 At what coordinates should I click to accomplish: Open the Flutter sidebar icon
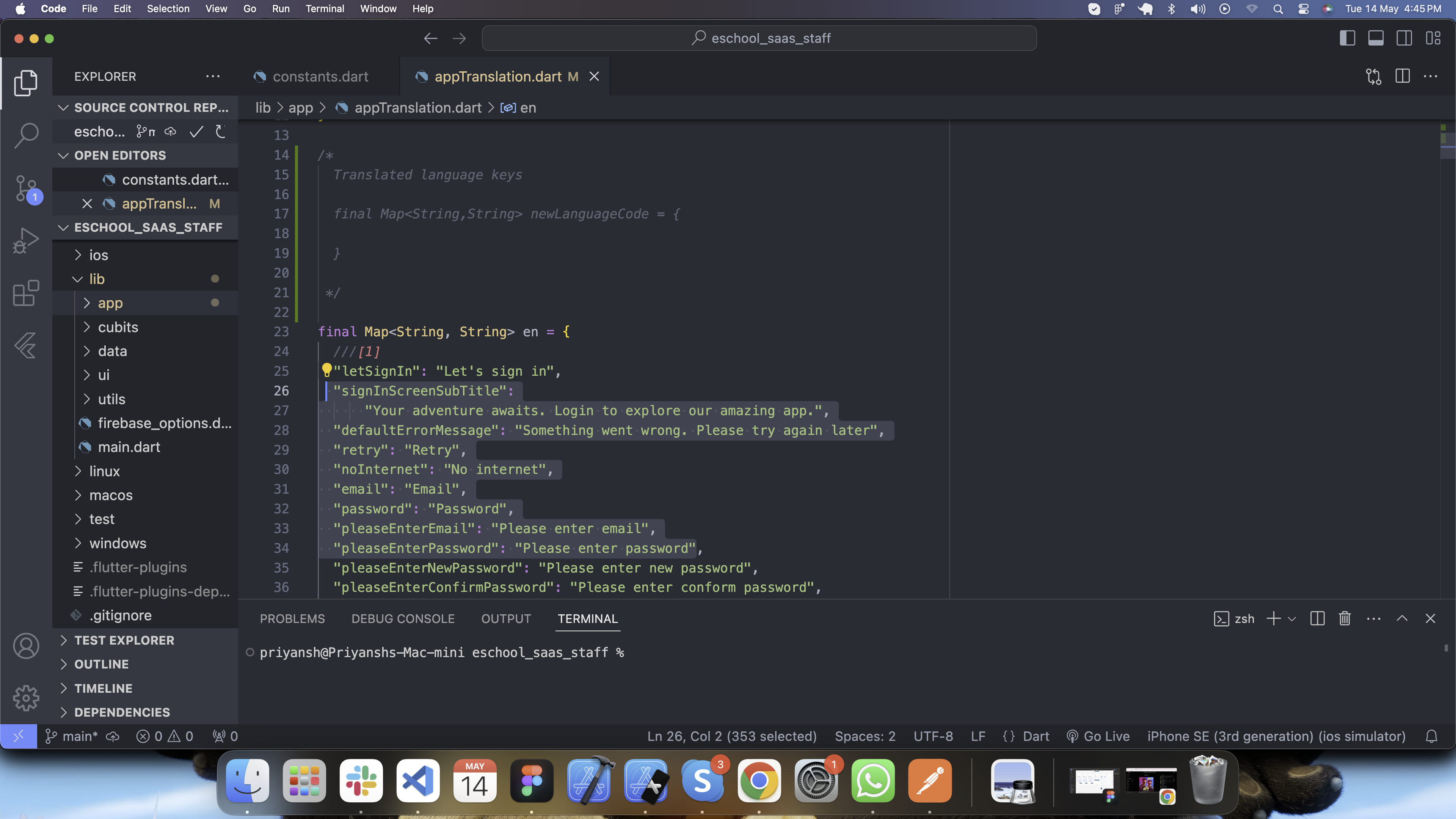click(x=26, y=345)
